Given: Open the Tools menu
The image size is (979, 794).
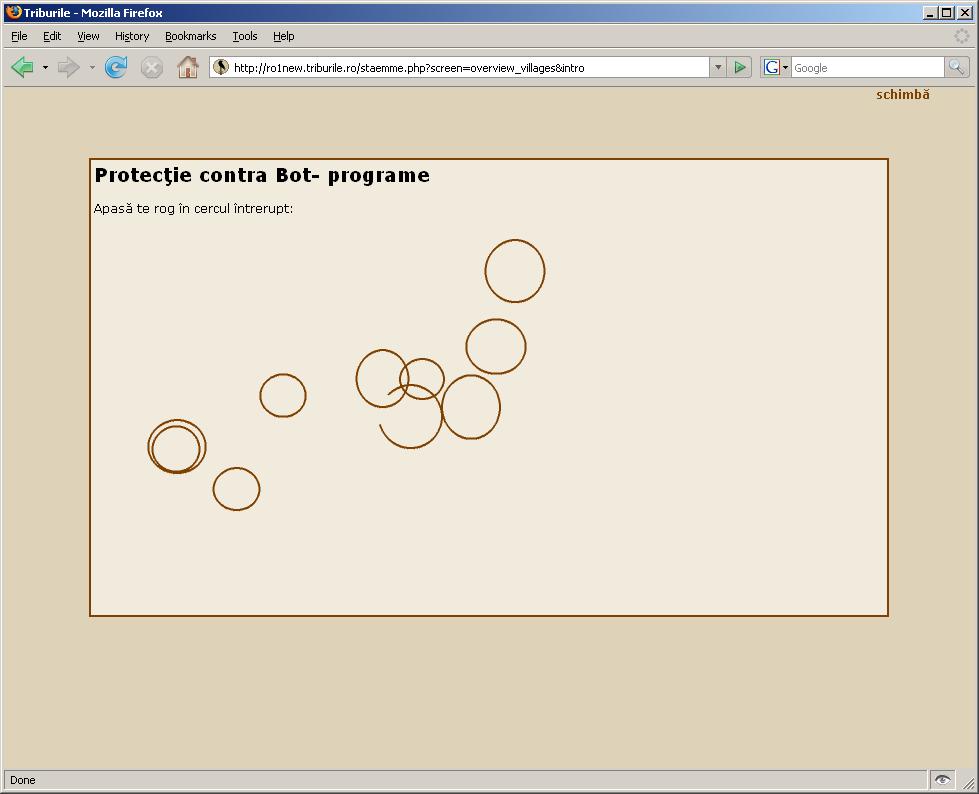Looking at the screenshot, I should [245, 36].
